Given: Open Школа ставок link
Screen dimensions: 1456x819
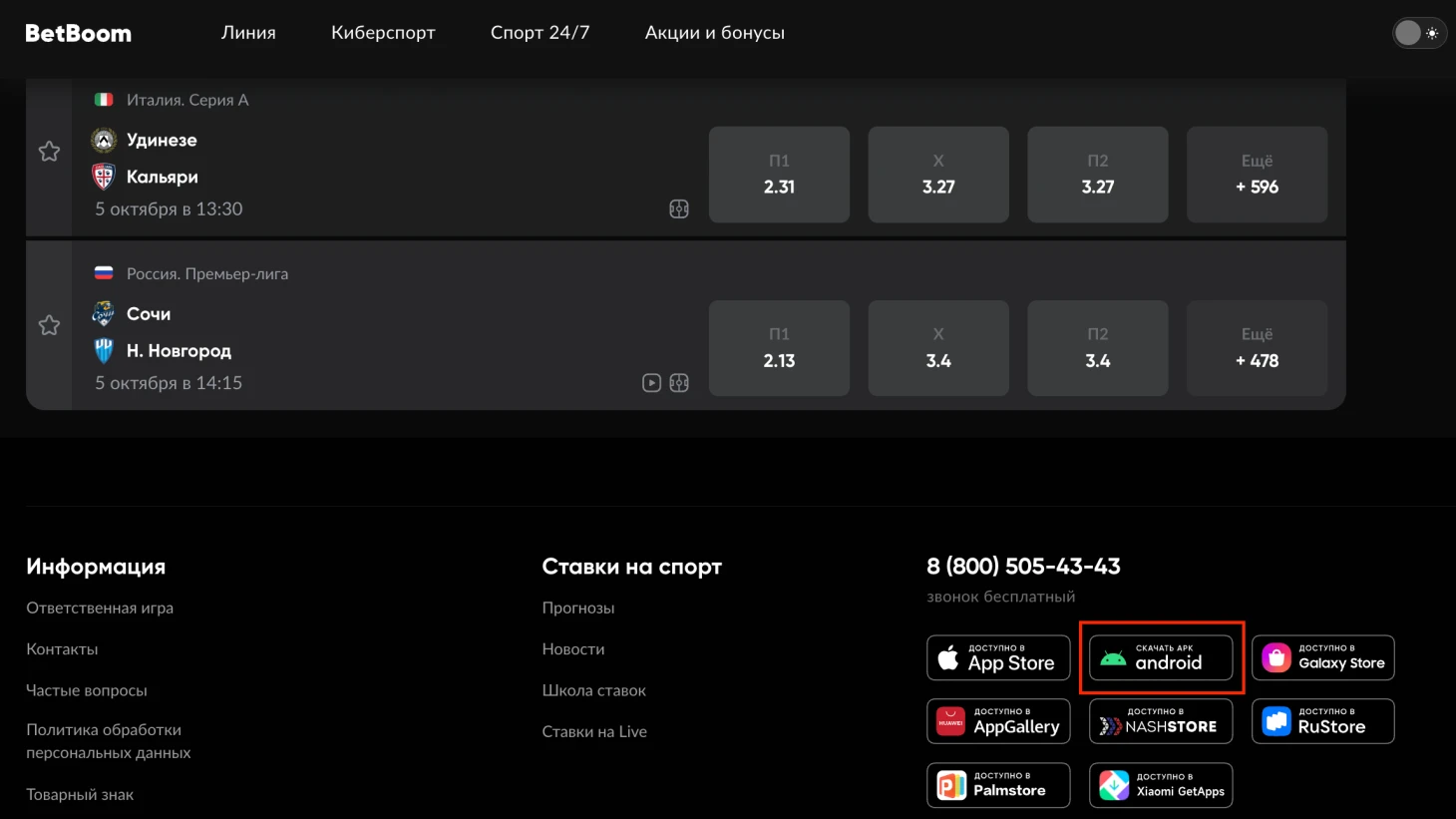Looking at the screenshot, I should point(594,690).
